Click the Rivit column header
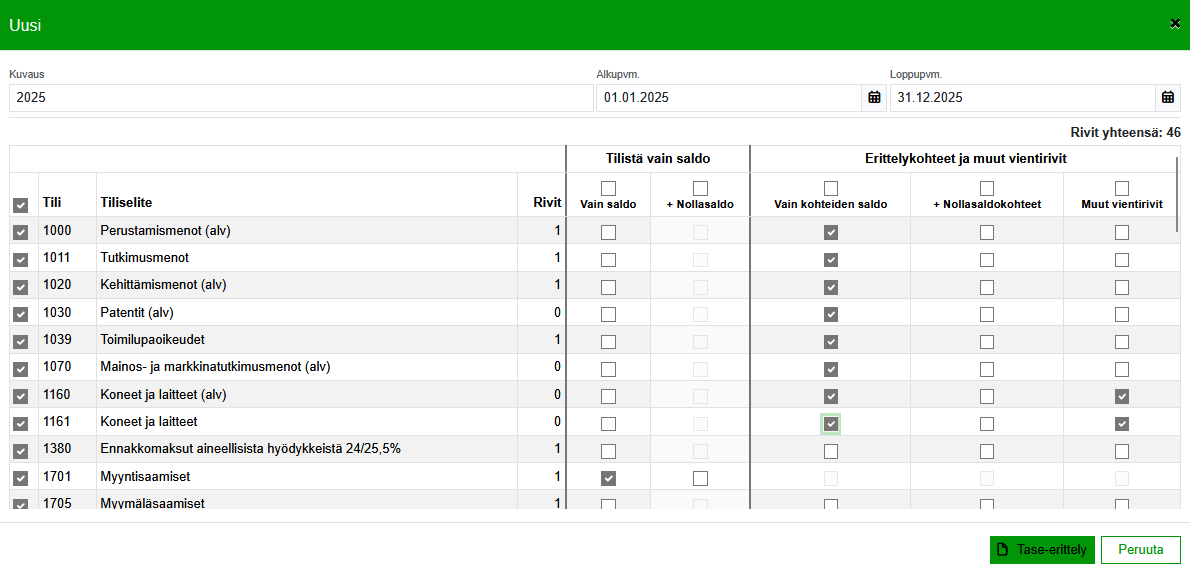The image size is (1190, 574). (x=547, y=202)
